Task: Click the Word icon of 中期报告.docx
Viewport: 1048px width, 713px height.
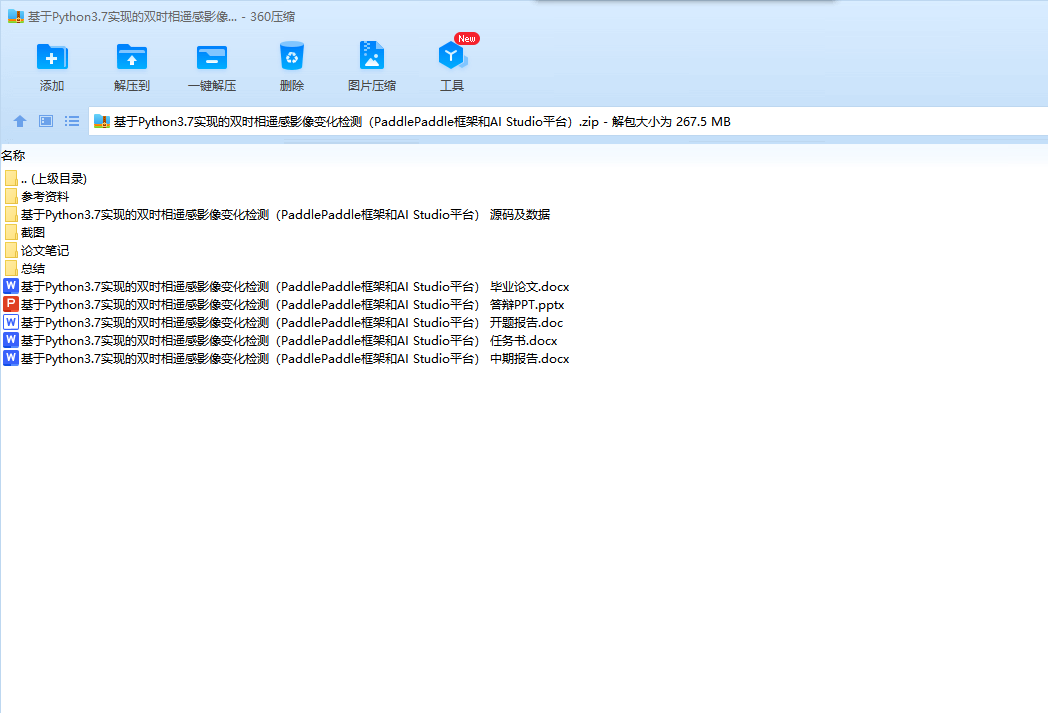Action: click(11, 358)
